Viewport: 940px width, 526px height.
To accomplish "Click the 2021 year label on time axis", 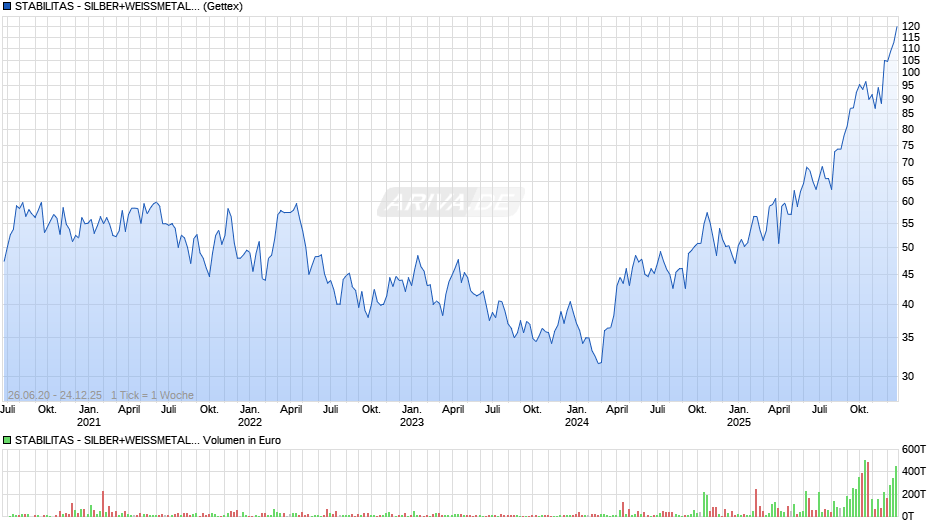I will point(89,422).
